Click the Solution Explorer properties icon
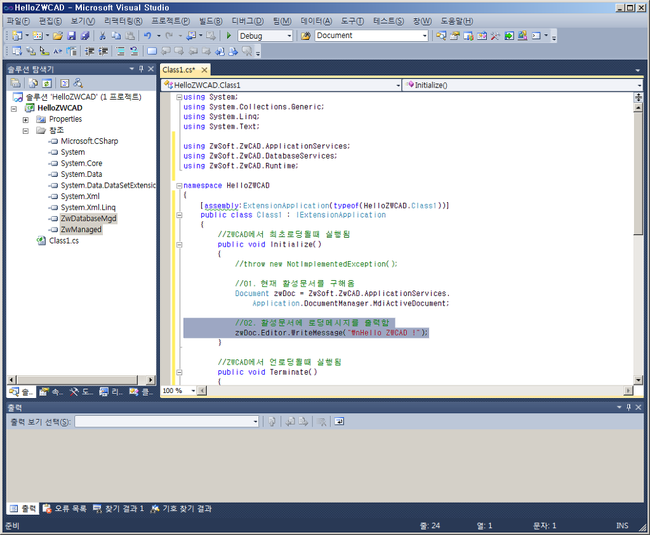This screenshot has width=650, height=535. 15,83
